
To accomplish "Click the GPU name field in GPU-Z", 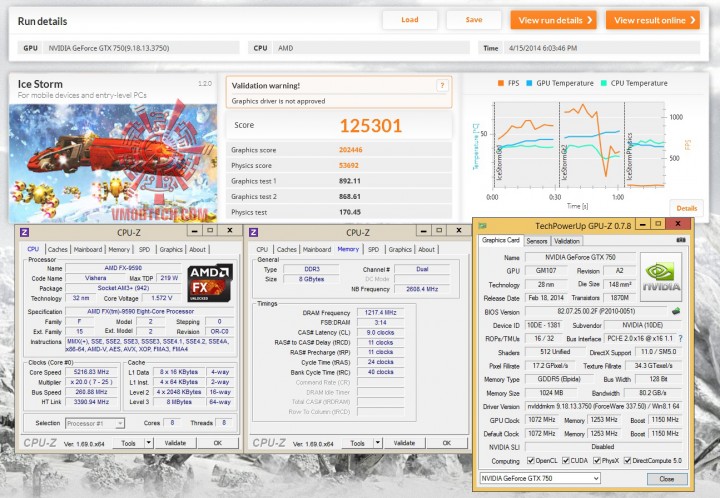I will 580,257.
